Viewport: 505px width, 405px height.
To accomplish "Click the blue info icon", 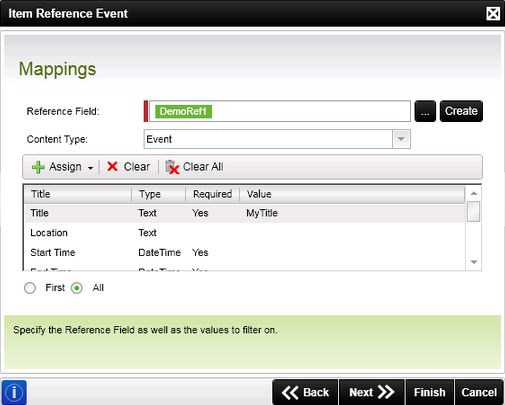I will (14, 392).
